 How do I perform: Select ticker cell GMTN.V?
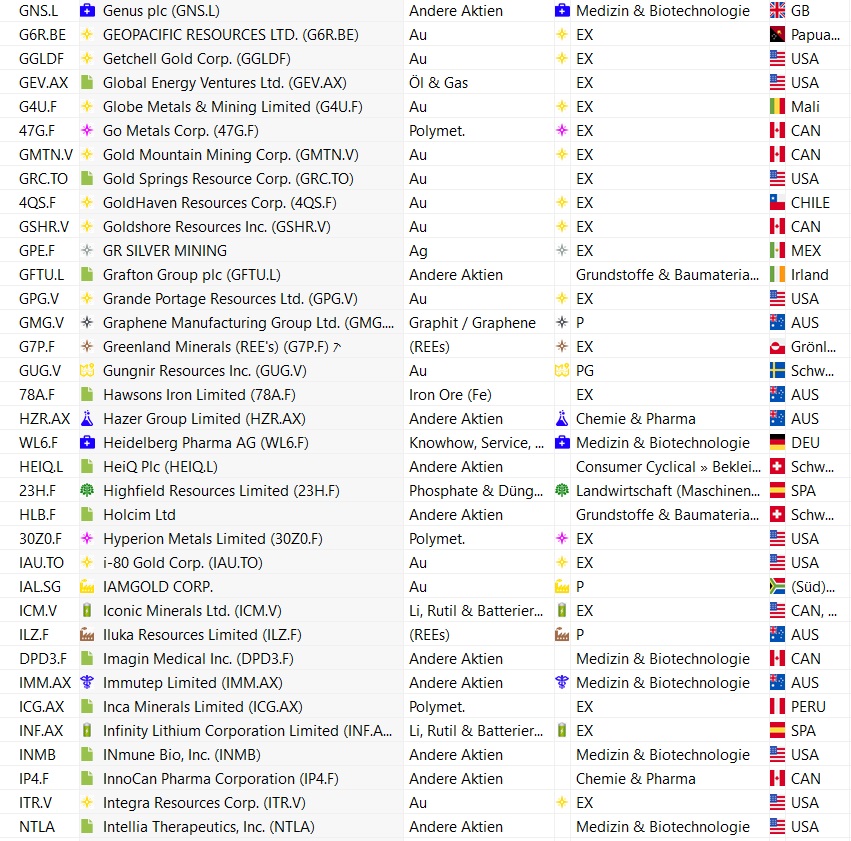pos(46,155)
